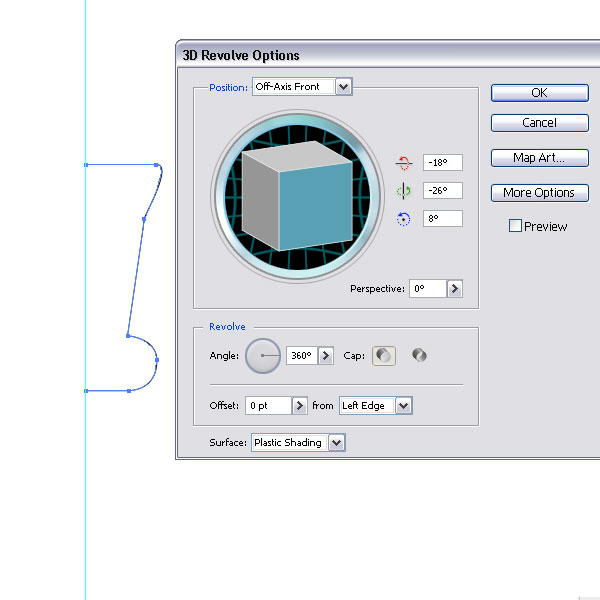Image resolution: width=600 pixels, height=600 pixels.
Task: Open the revolve Angle slider arrow
Action: [x=326, y=355]
